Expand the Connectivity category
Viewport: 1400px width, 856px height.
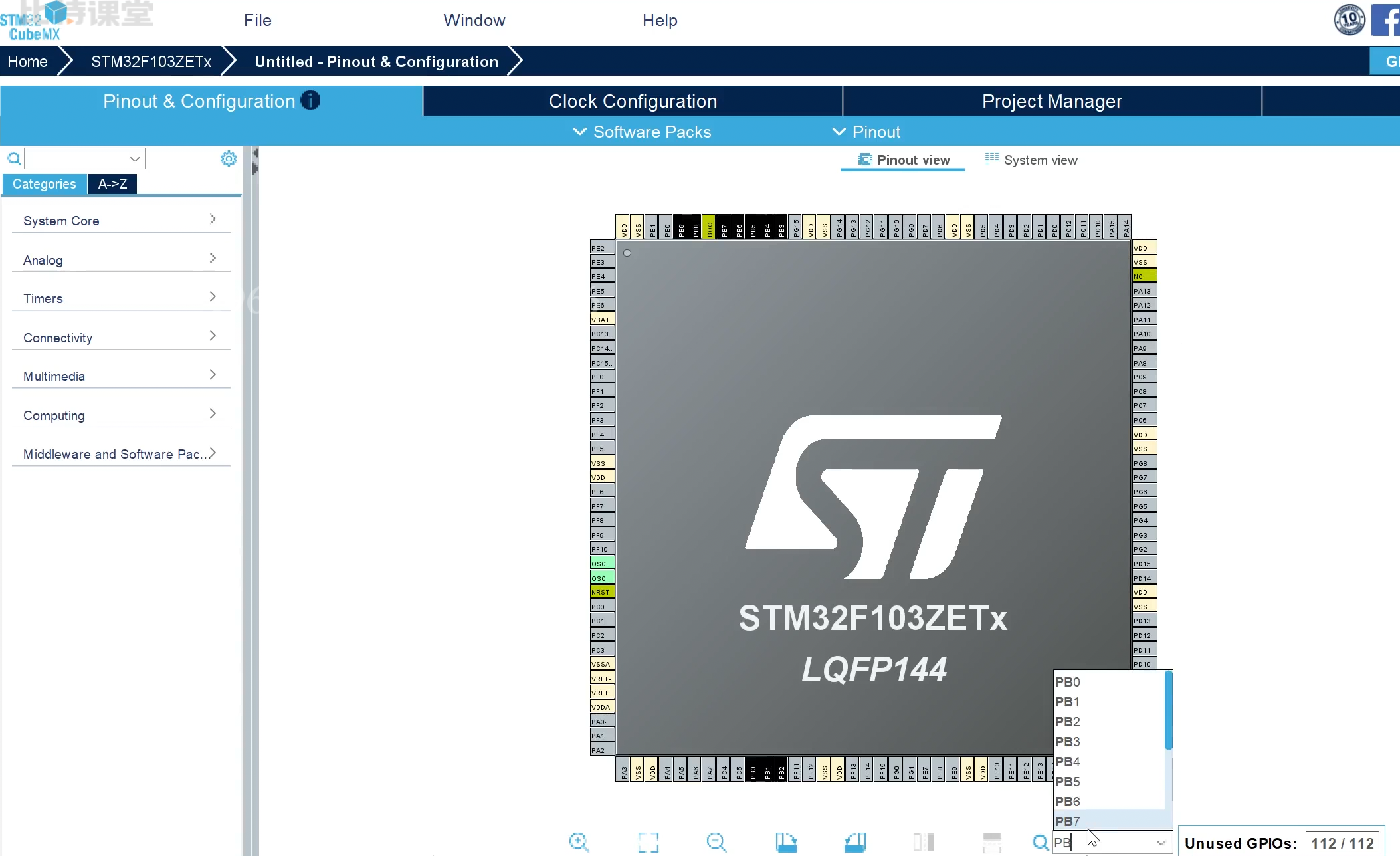(121, 337)
